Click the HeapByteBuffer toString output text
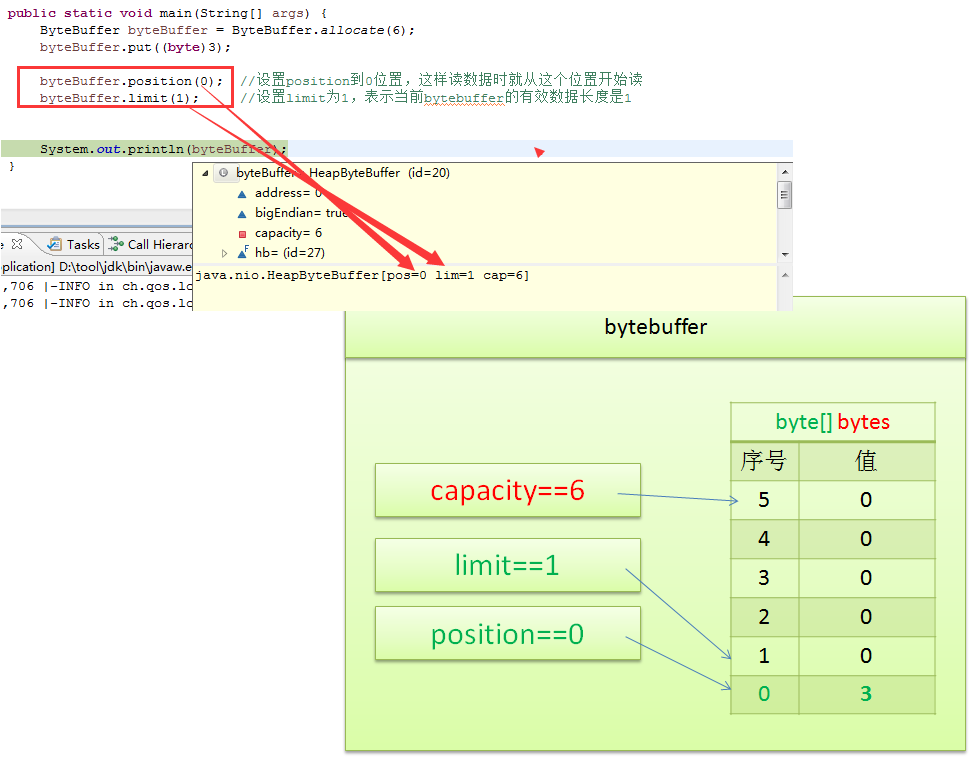The image size is (972, 759). tap(362, 275)
